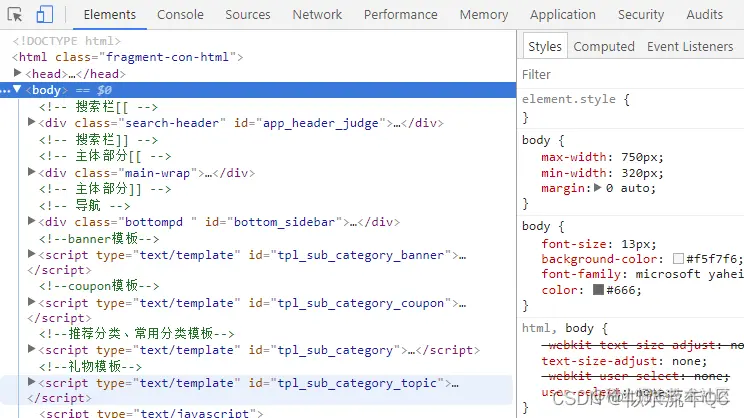Select the Styles sidebar tab
This screenshot has height=418, width=744.
click(545, 46)
